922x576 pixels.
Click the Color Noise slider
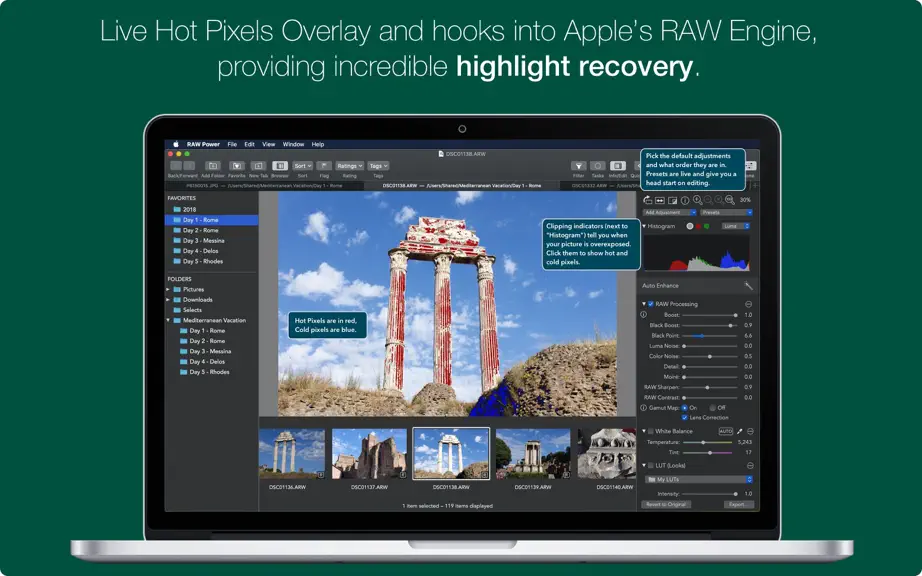point(709,356)
